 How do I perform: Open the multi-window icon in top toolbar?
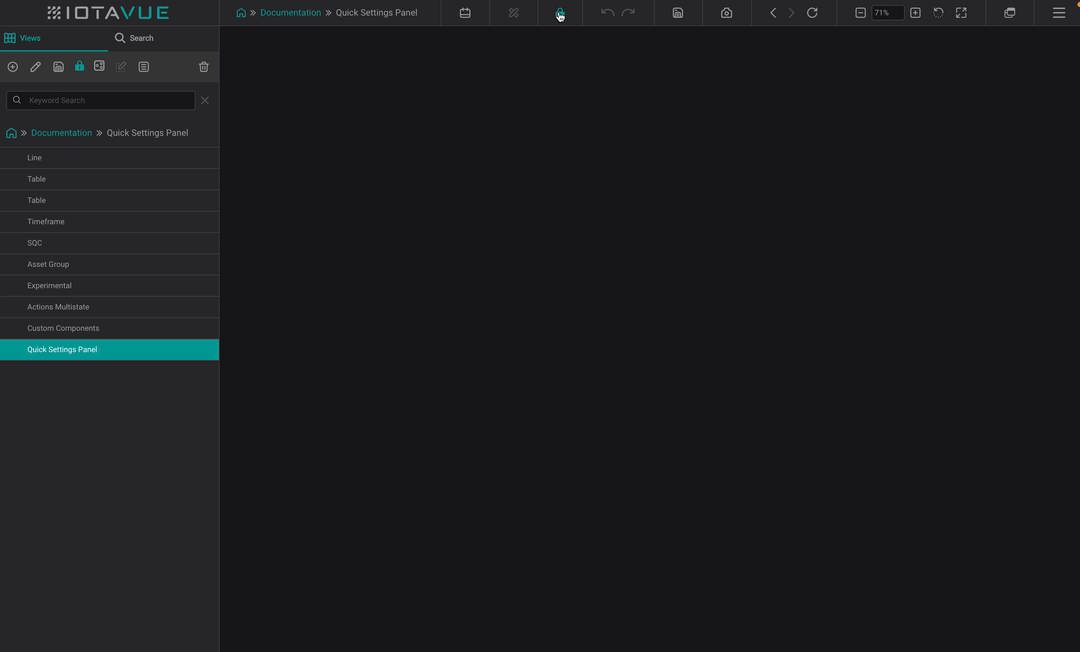click(1010, 12)
